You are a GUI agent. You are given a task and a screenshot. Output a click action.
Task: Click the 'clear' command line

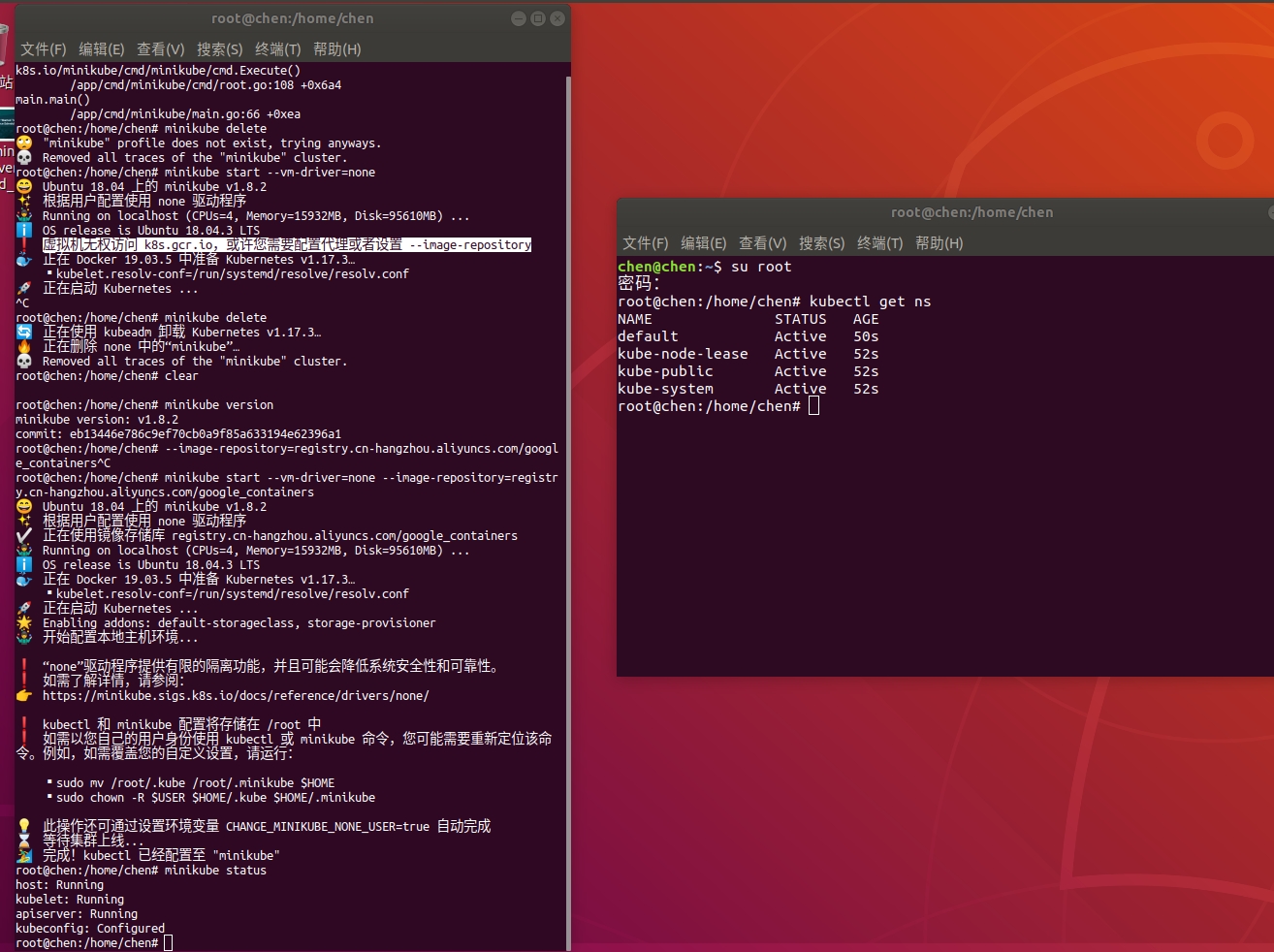click(107, 376)
